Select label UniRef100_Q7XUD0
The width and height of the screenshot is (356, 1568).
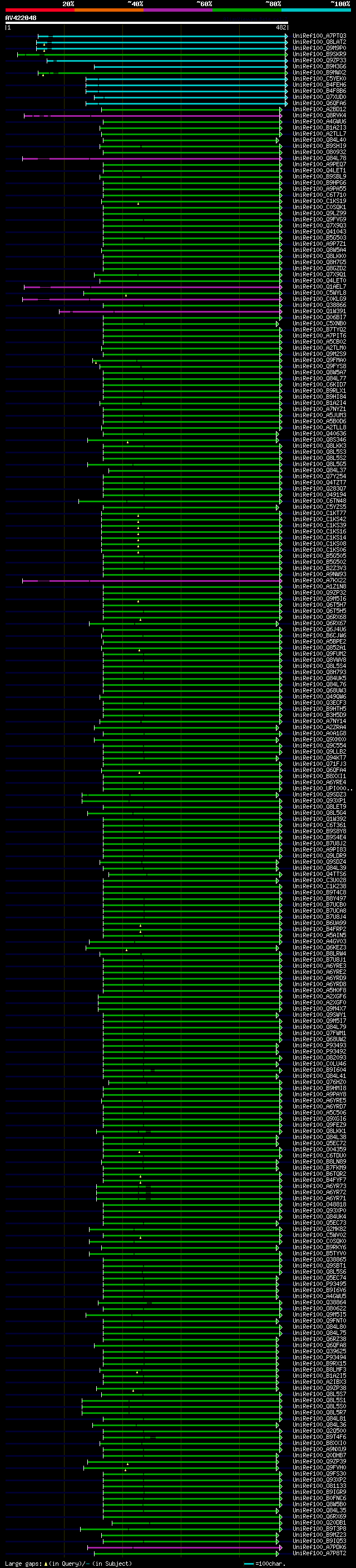click(319, 97)
